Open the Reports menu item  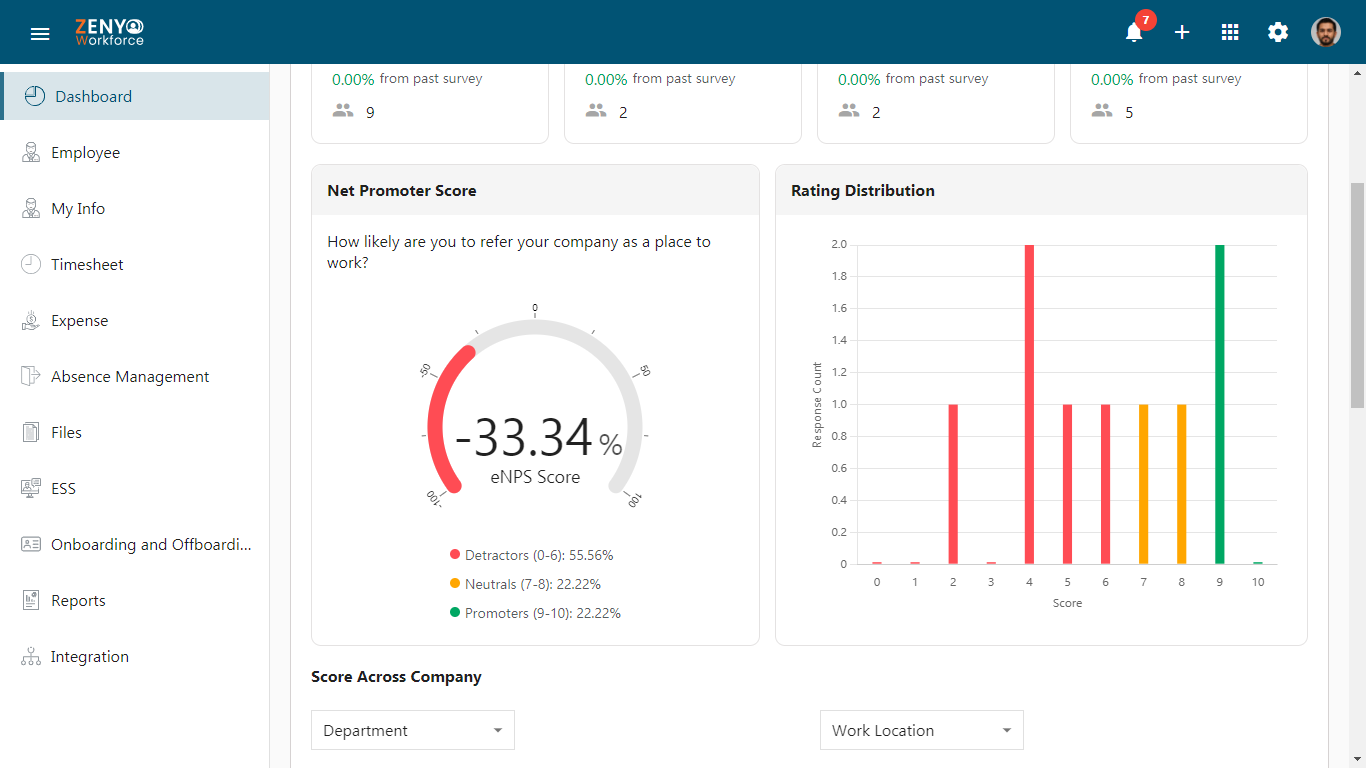135,600
